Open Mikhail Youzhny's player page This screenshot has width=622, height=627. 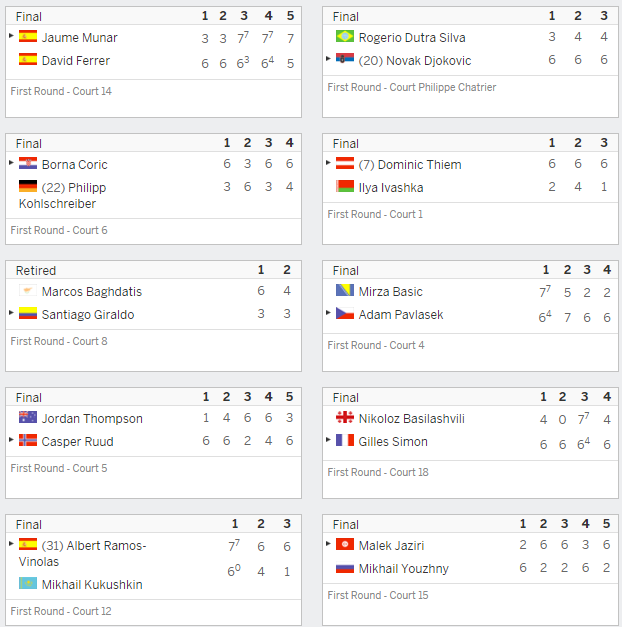click(x=404, y=569)
